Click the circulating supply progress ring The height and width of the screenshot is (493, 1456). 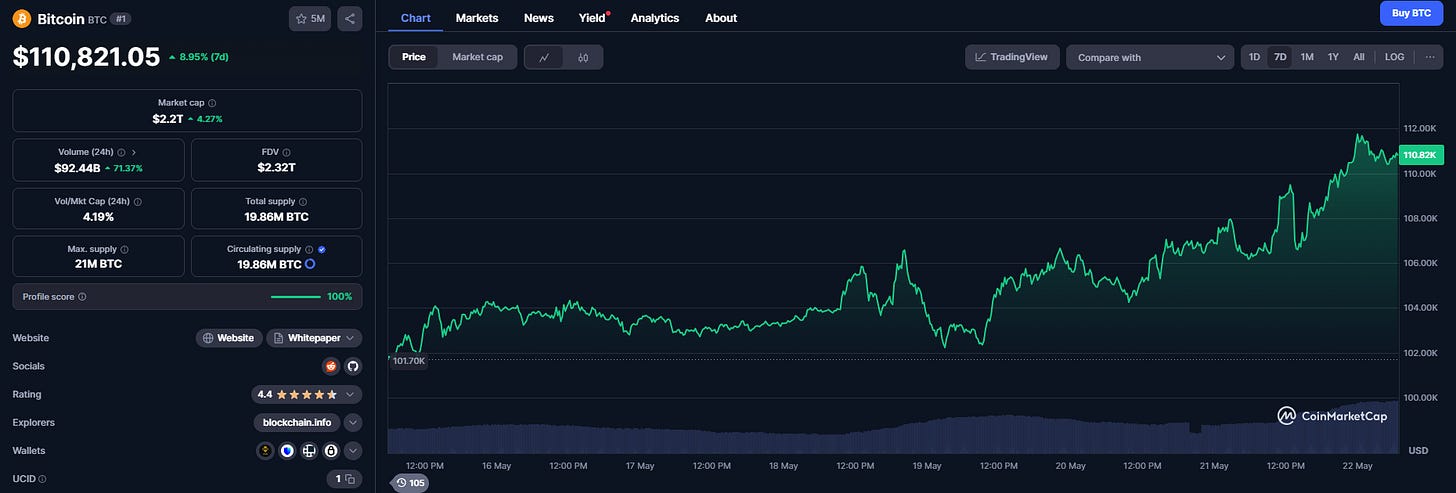click(310, 264)
